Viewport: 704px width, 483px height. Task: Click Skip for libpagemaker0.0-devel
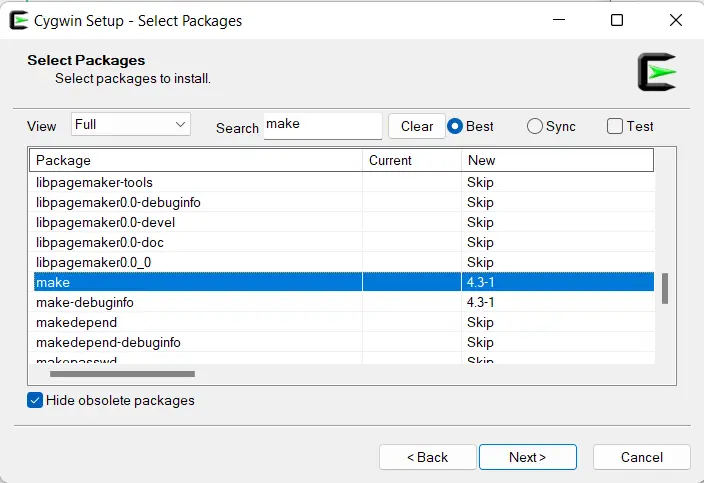[x=480, y=222]
